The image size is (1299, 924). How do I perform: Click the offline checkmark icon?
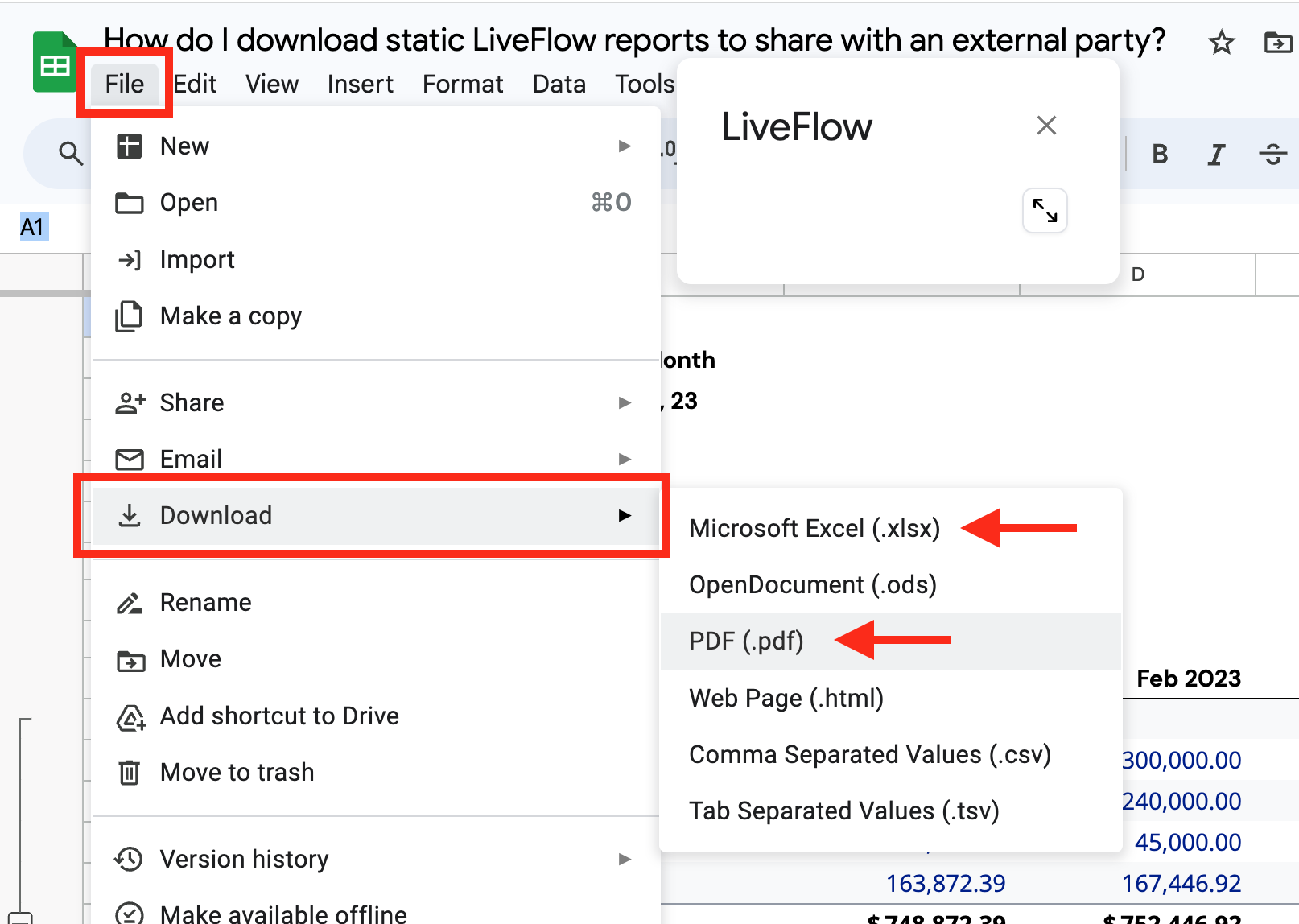(129, 914)
